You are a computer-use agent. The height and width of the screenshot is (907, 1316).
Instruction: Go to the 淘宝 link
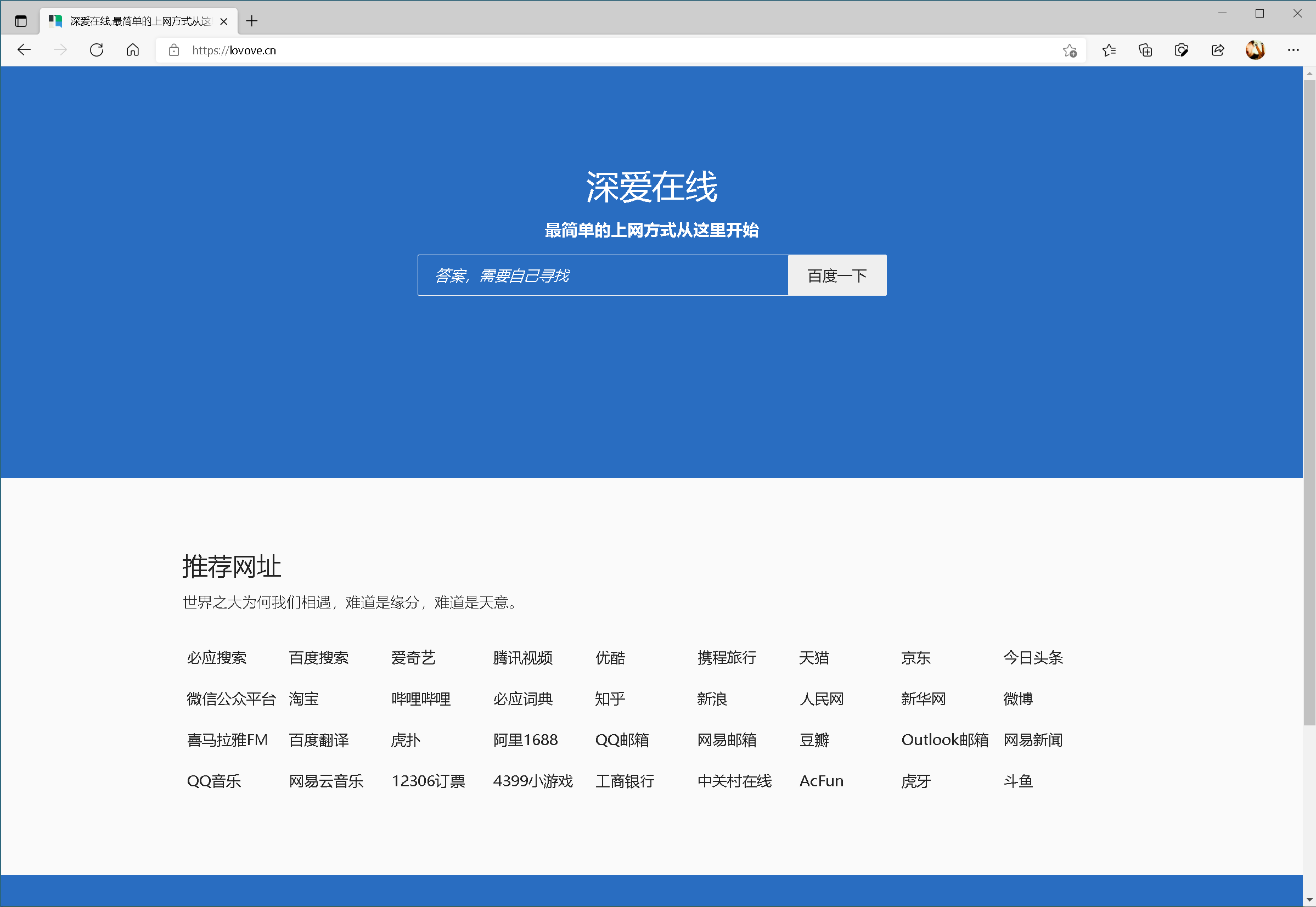tap(303, 698)
